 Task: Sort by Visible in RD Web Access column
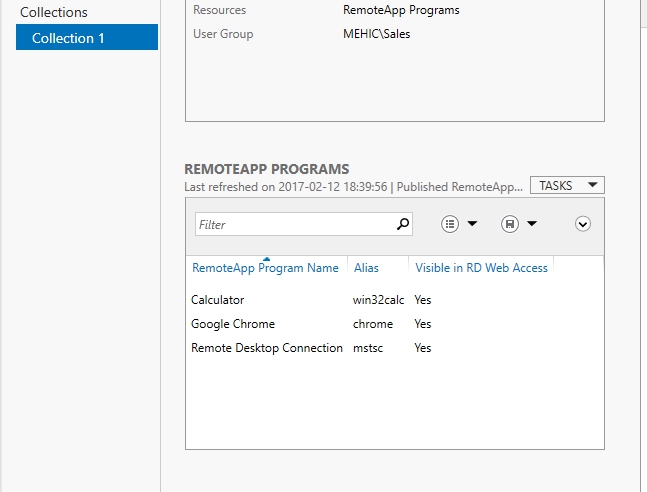[481, 268]
